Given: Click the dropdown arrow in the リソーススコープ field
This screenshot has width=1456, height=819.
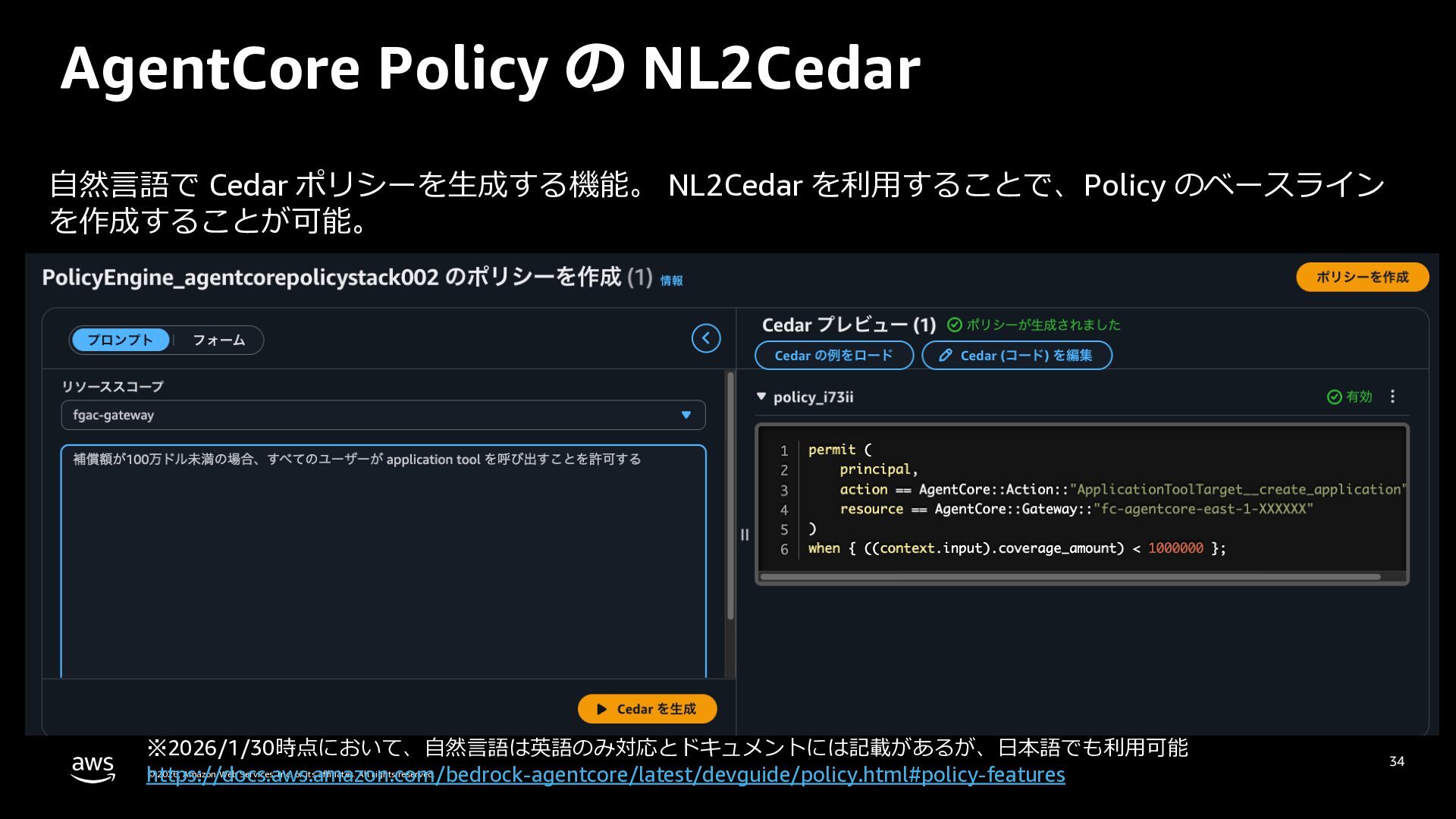Looking at the screenshot, I should (x=686, y=415).
